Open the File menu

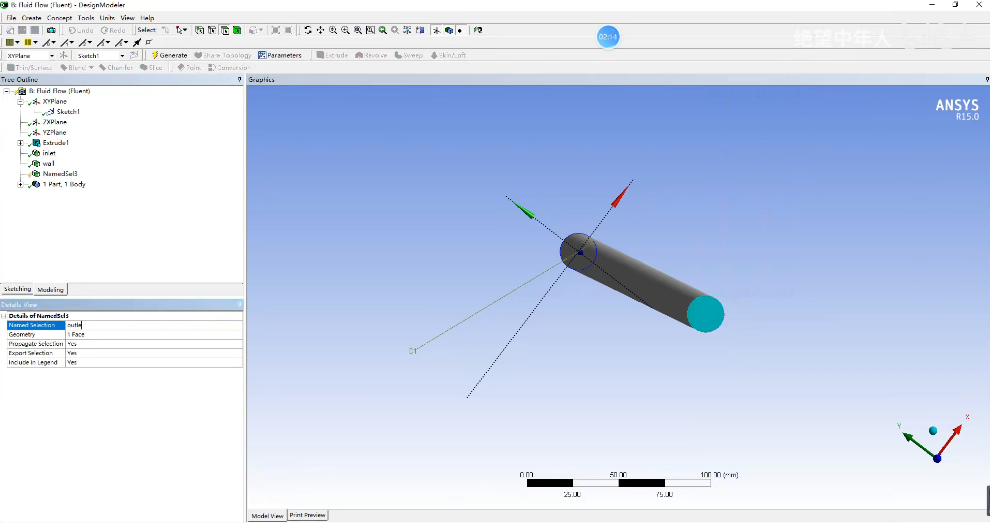pyautogui.click(x=11, y=18)
